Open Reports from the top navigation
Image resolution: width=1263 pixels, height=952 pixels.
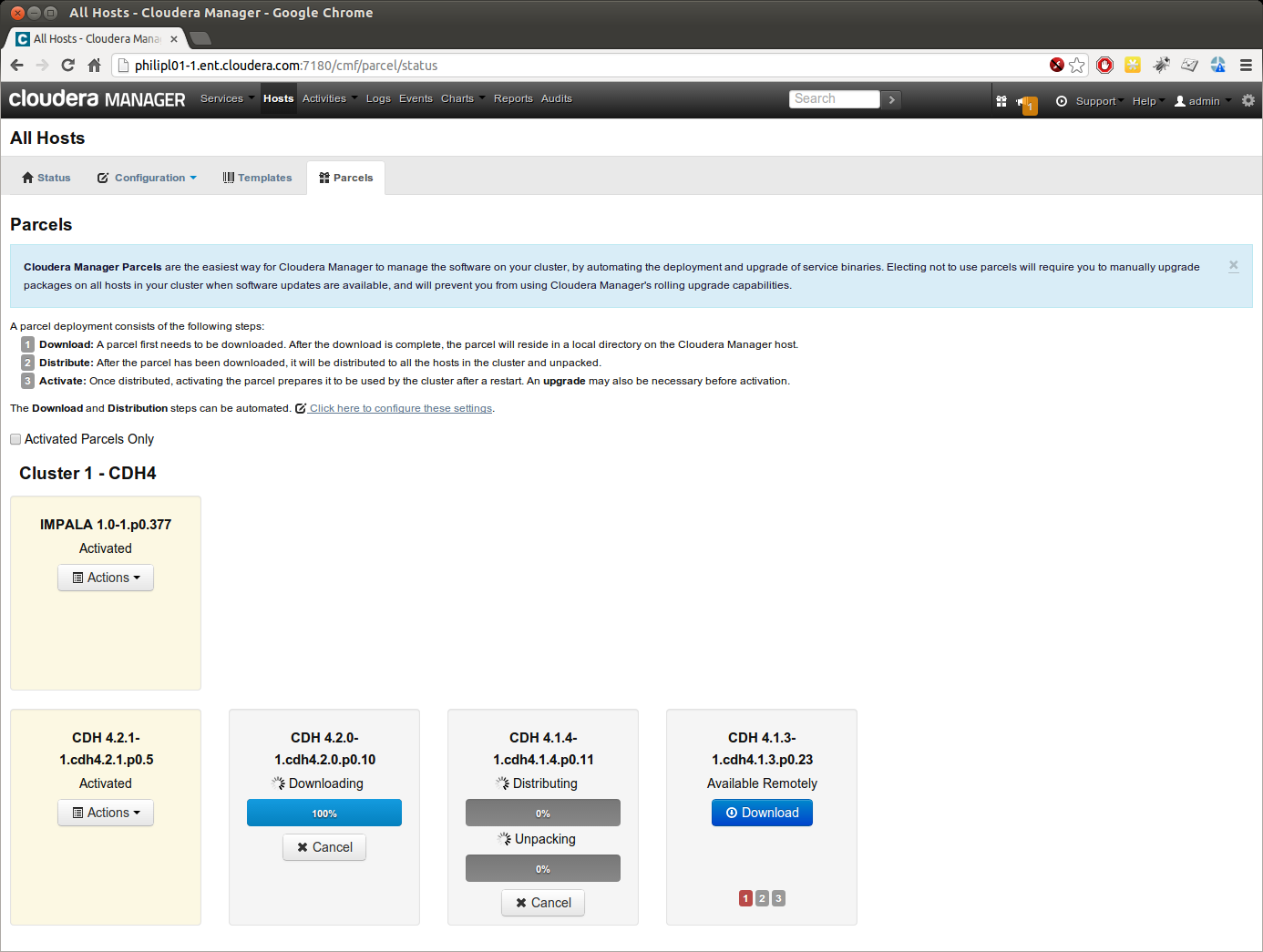click(513, 98)
